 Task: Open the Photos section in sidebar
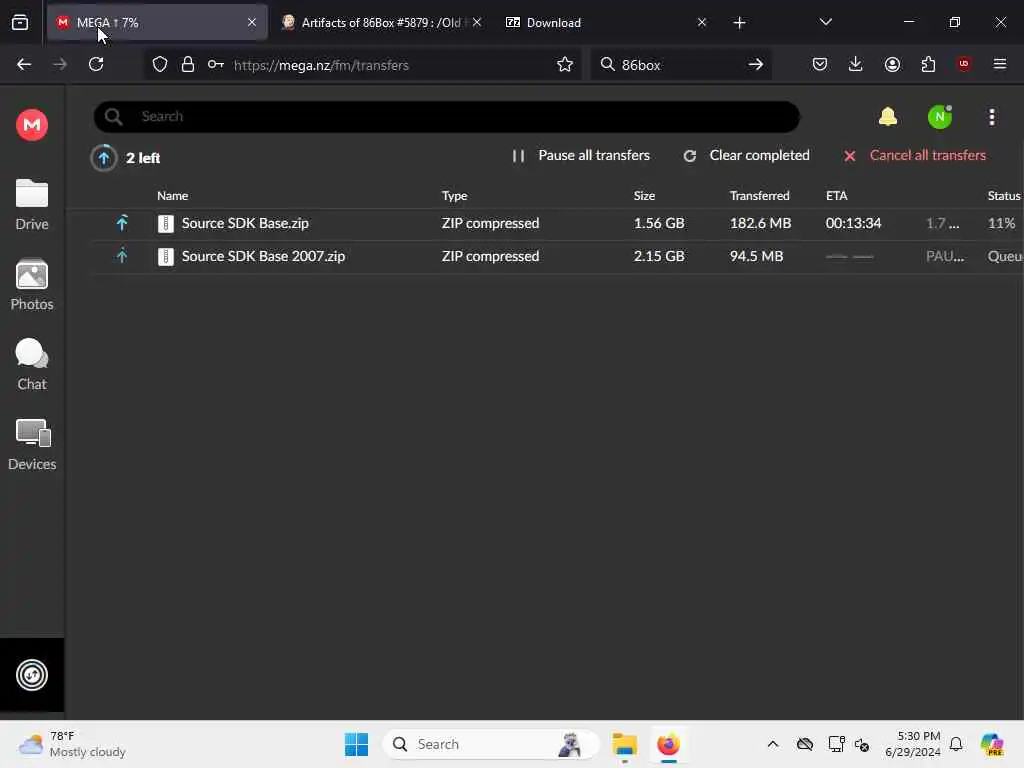[31, 285]
